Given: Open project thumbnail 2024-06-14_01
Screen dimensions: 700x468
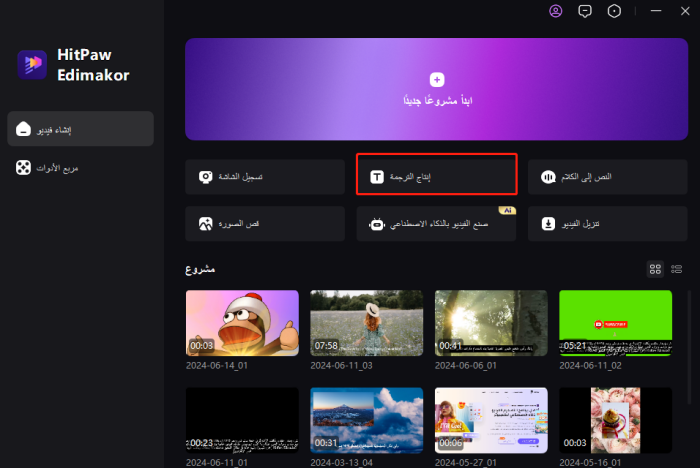Looking at the screenshot, I should click(242, 323).
